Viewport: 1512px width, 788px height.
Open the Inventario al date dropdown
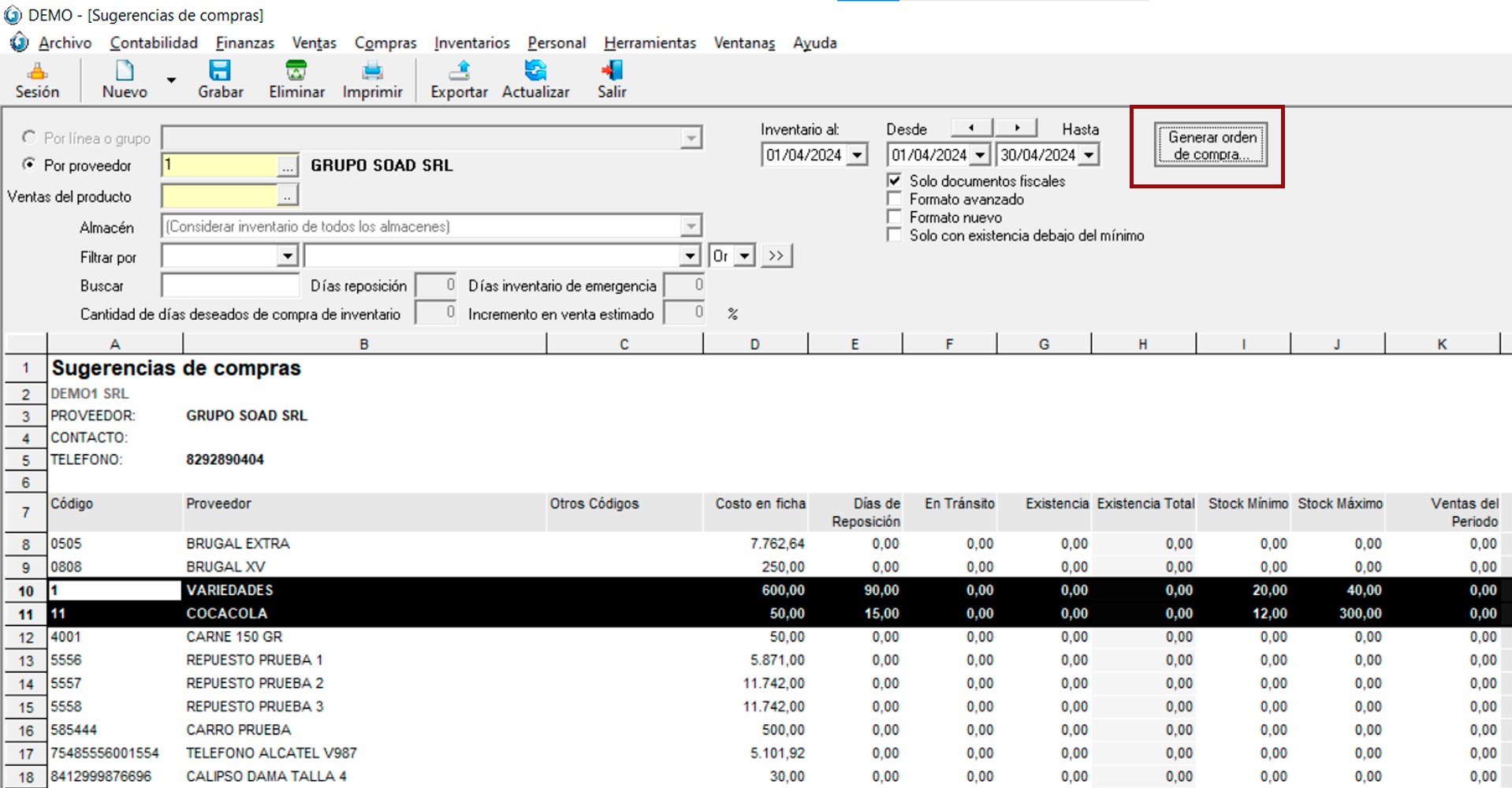coord(857,155)
